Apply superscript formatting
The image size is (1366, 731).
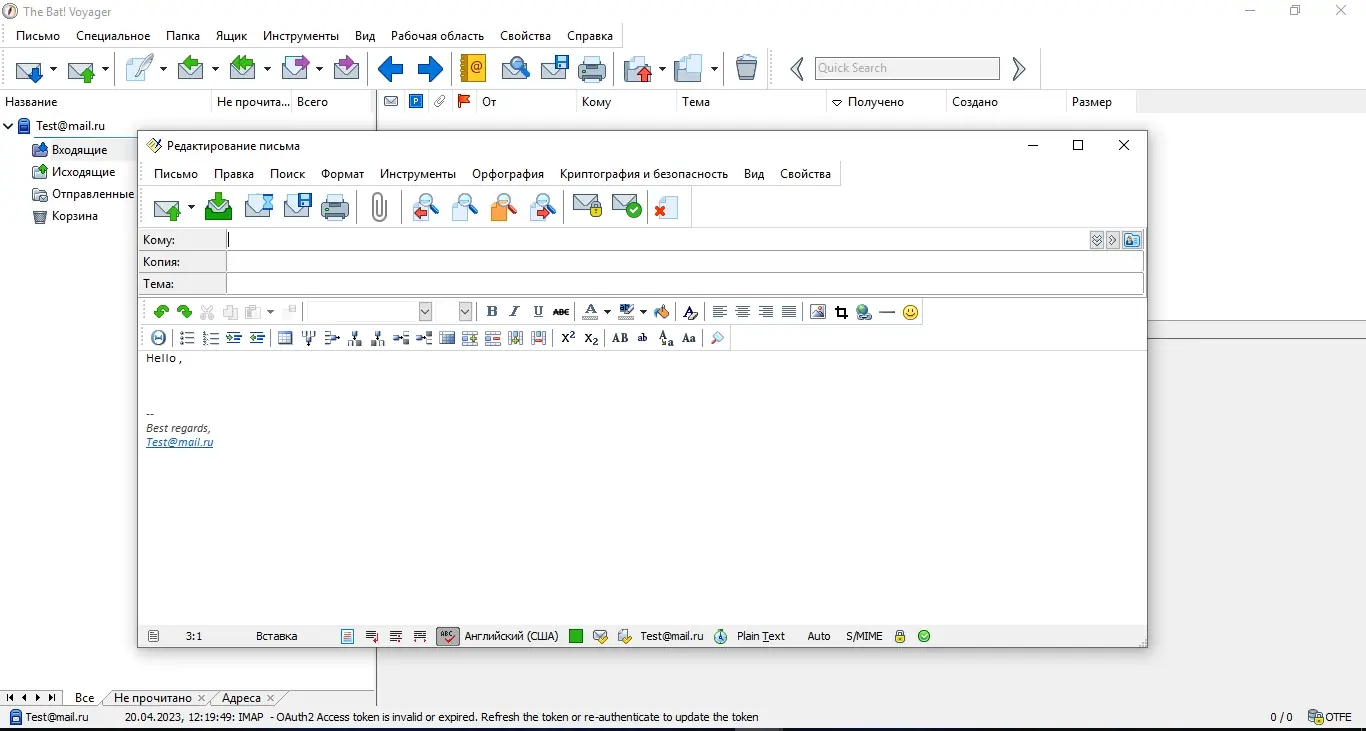point(568,338)
